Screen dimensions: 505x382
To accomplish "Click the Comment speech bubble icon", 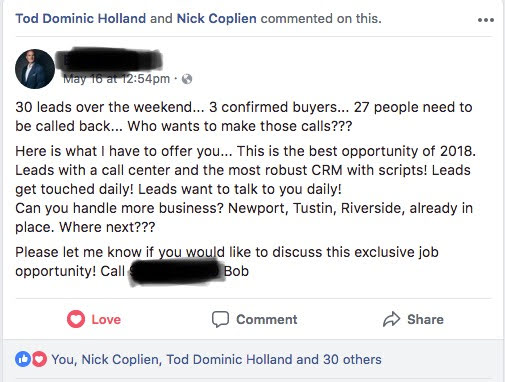I will (220, 319).
